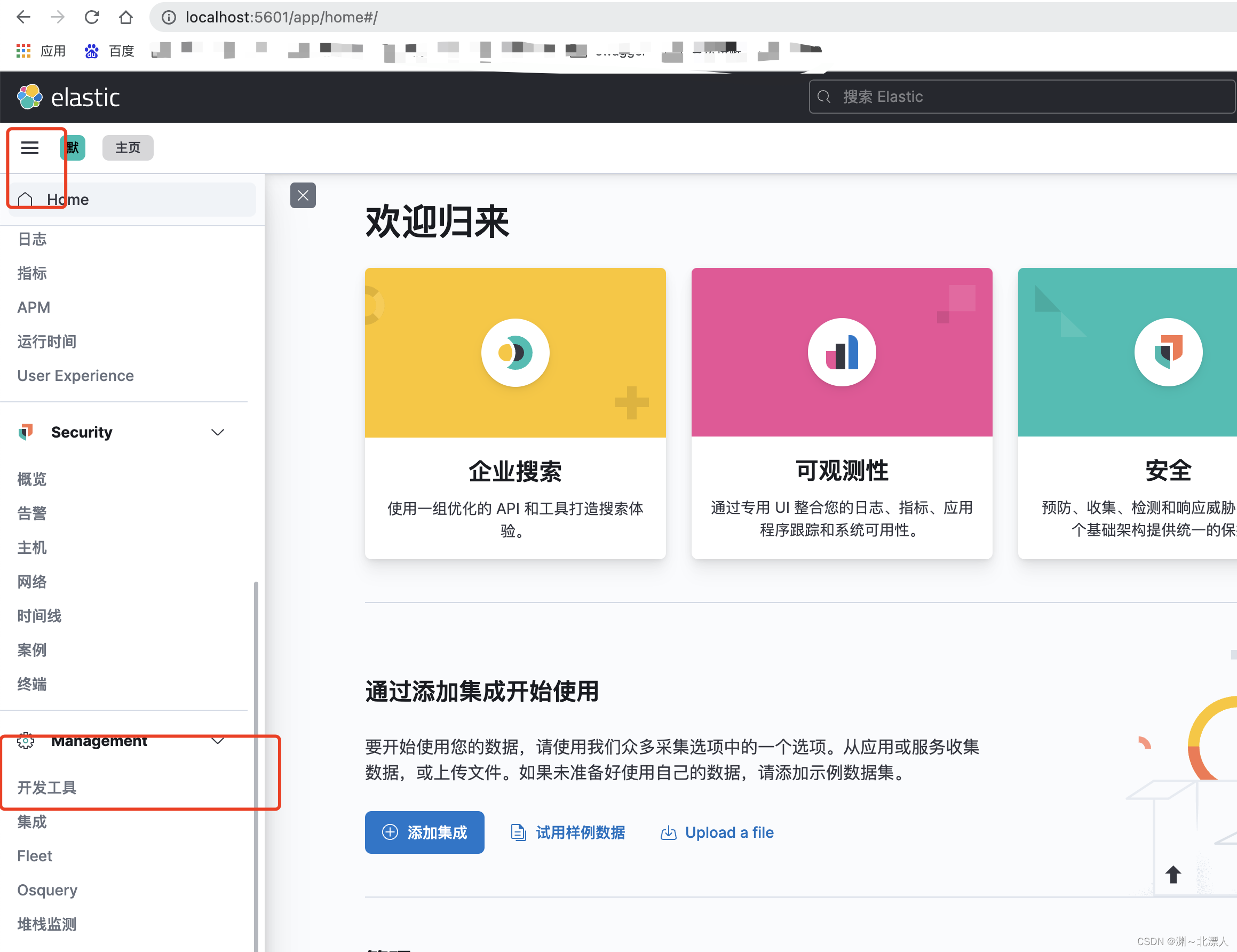This screenshot has height=952, width=1237.
Task: Click the browser back arrow
Action: pos(23,17)
